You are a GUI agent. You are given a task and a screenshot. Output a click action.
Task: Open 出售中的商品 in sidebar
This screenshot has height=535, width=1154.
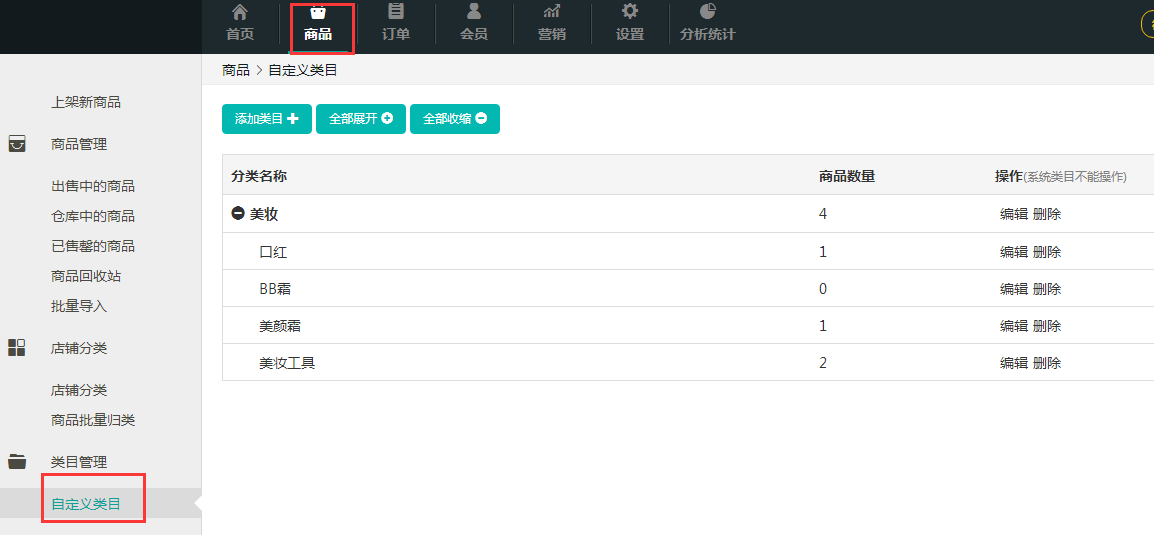(93, 186)
